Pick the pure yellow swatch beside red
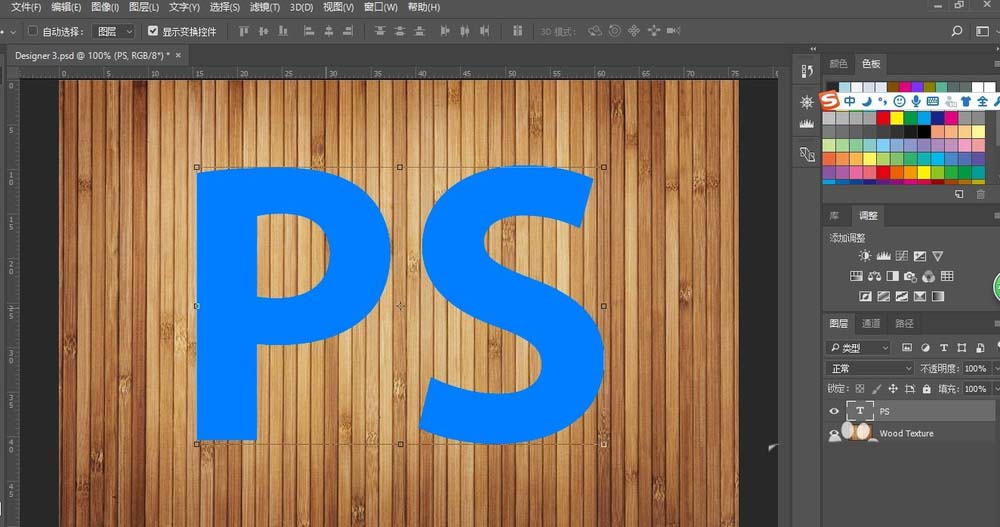1000x527 pixels. click(x=897, y=118)
